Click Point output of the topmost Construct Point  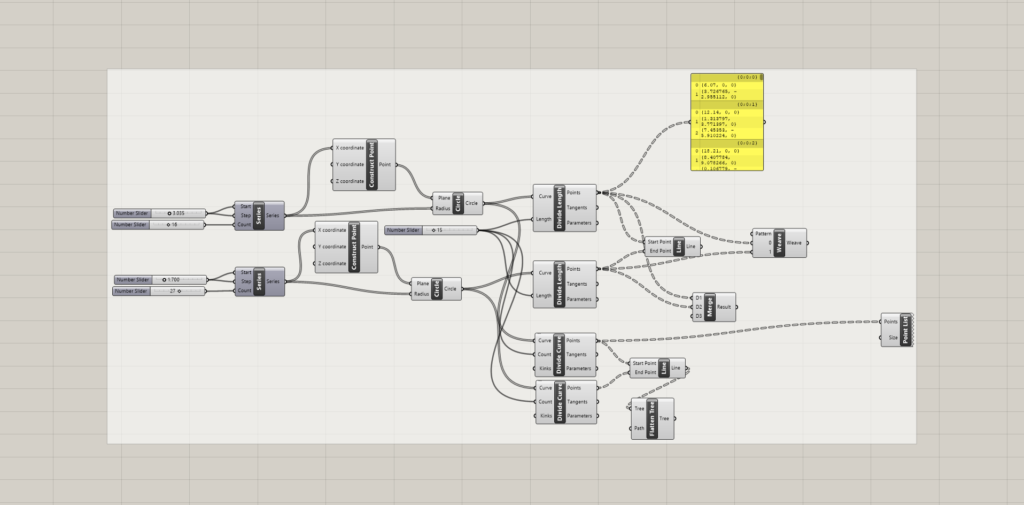385,165
